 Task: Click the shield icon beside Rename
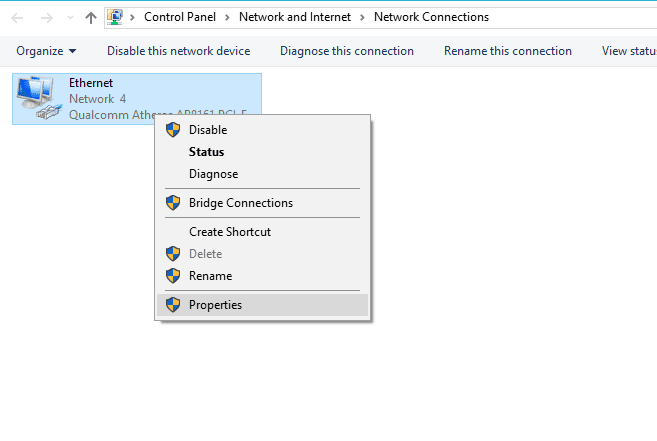[173, 276]
